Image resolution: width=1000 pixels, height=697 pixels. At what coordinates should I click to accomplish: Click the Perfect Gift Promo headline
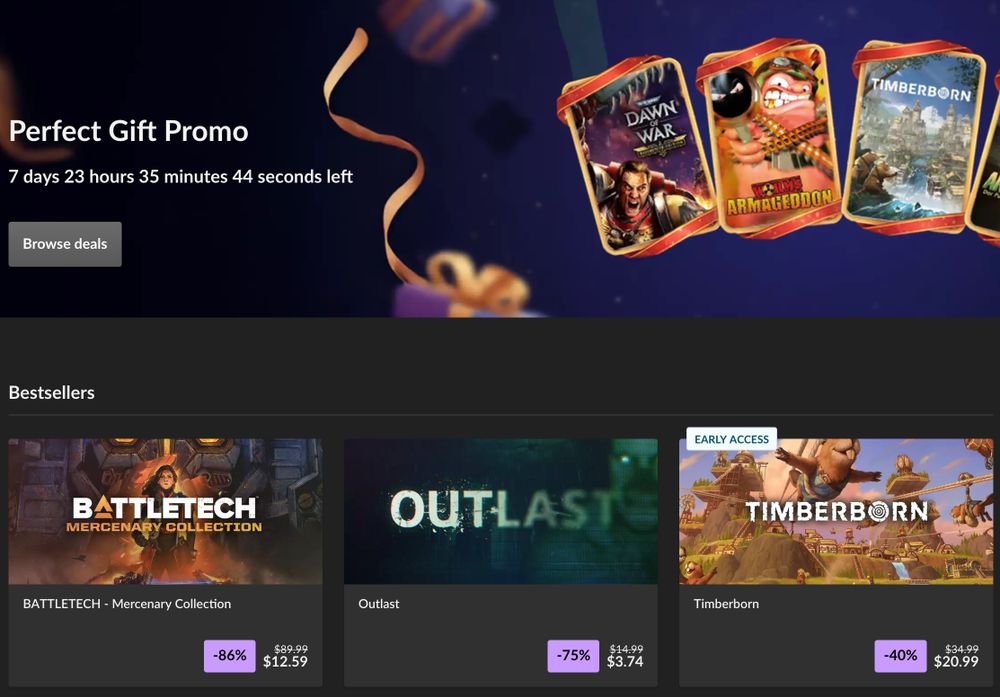pos(129,131)
